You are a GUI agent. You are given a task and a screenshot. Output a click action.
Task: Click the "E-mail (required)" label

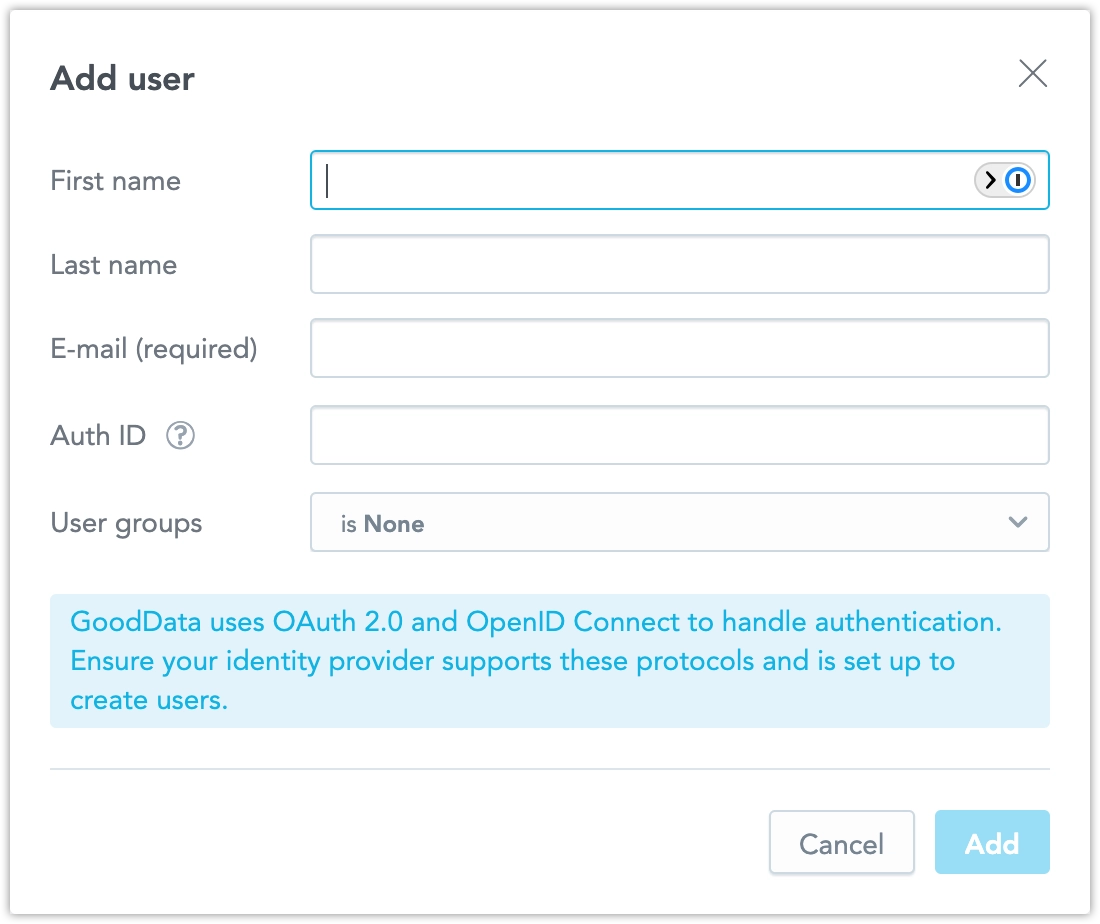pos(154,348)
